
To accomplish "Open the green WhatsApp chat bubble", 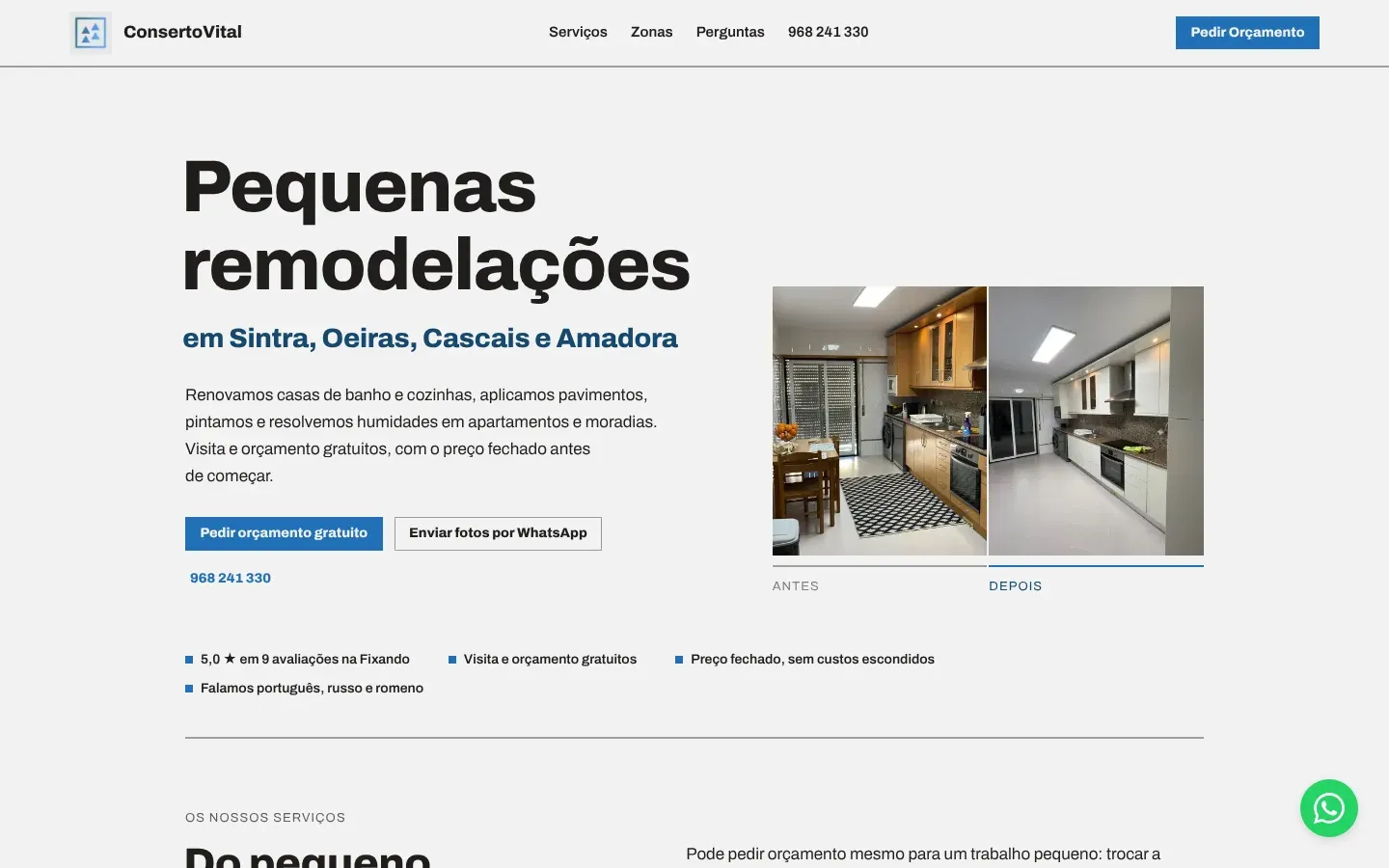I will pyautogui.click(x=1329, y=808).
